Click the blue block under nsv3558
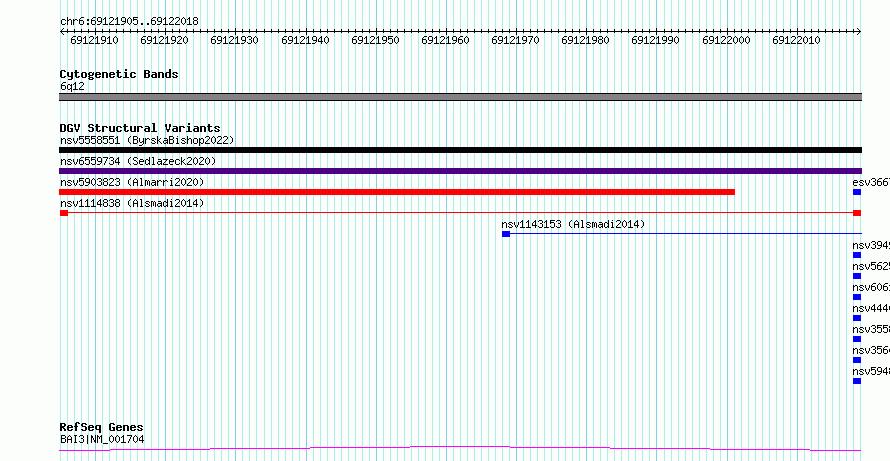The width and height of the screenshot is (890, 461). pos(857,339)
